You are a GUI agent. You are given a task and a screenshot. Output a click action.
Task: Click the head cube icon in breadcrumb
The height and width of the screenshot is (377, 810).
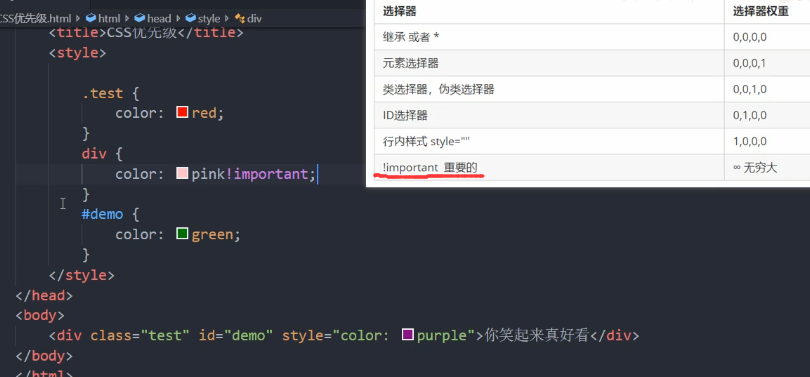139,19
